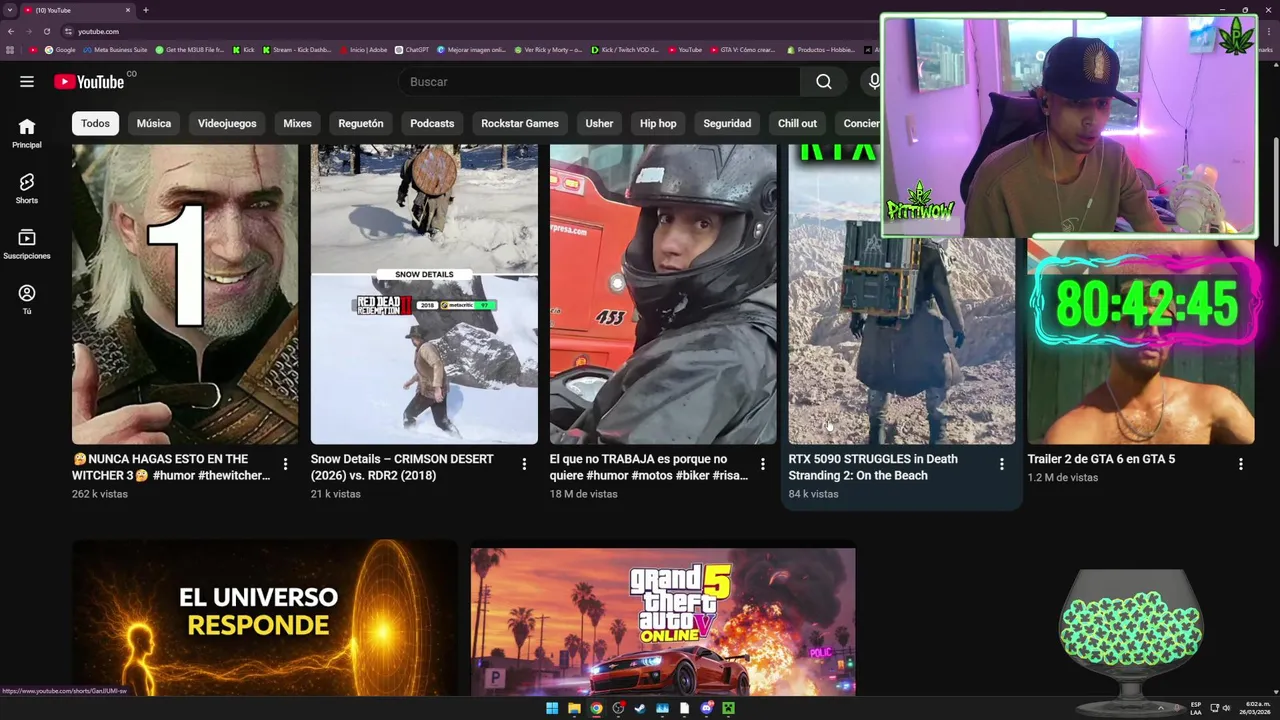Viewport: 1280px width, 720px height.
Task: Click the magnifier search button
Action: click(823, 82)
